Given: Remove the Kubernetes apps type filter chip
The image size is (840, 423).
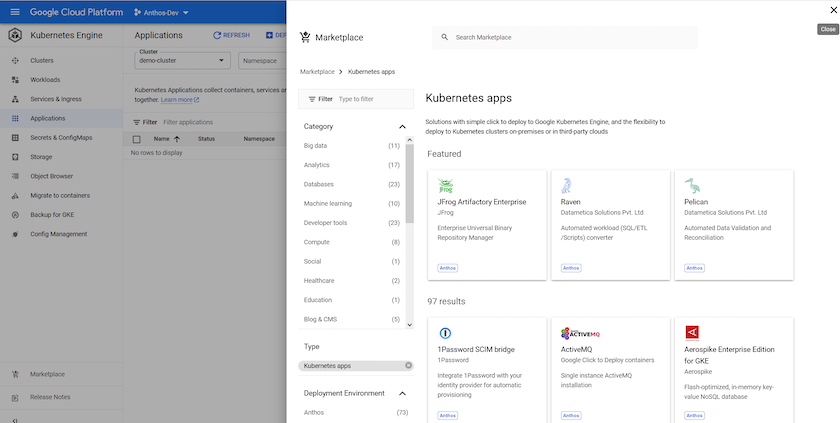Looking at the screenshot, I should click(x=408, y=366).
